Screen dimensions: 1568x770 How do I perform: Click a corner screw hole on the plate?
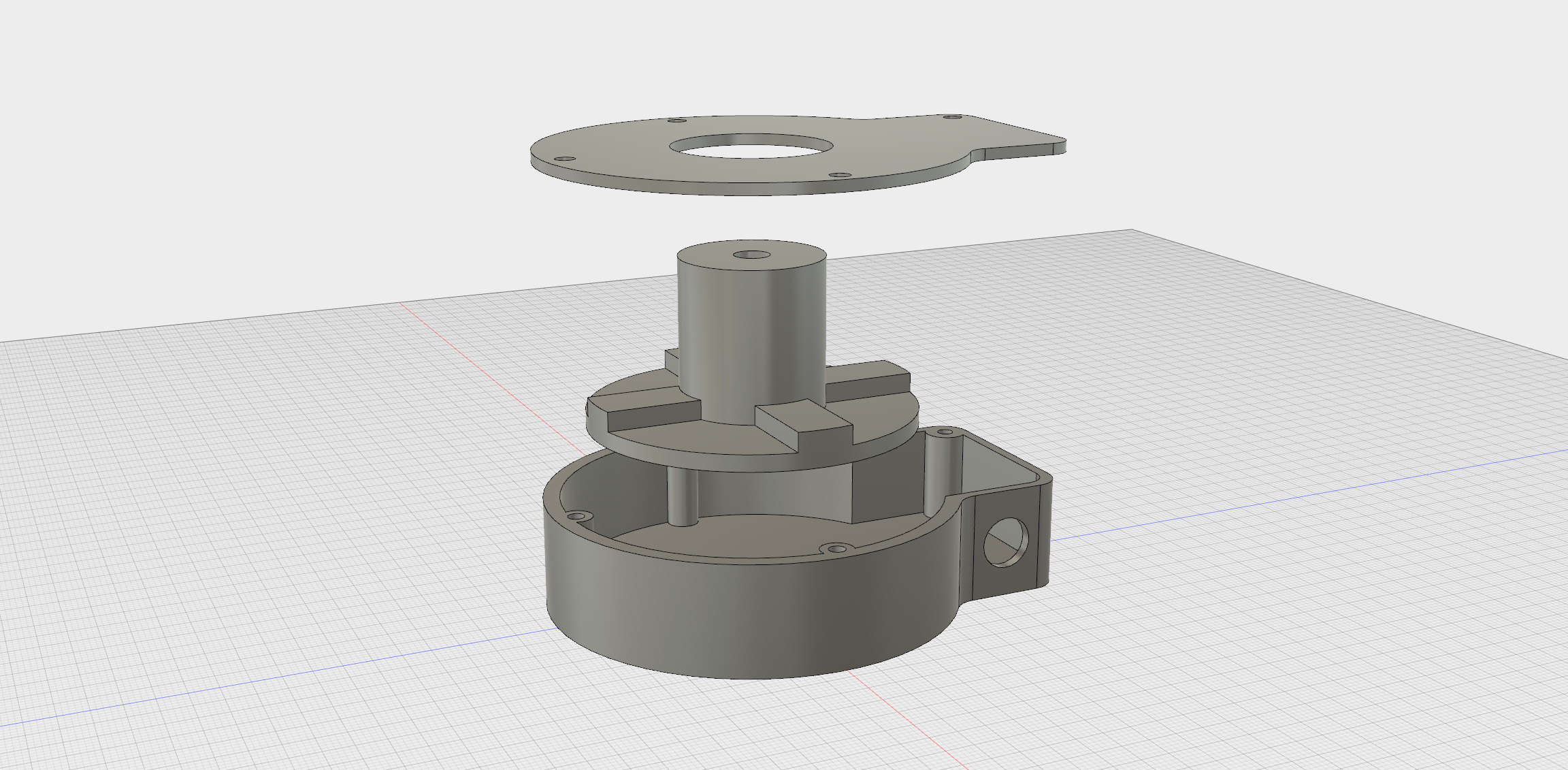pos(675,120)
